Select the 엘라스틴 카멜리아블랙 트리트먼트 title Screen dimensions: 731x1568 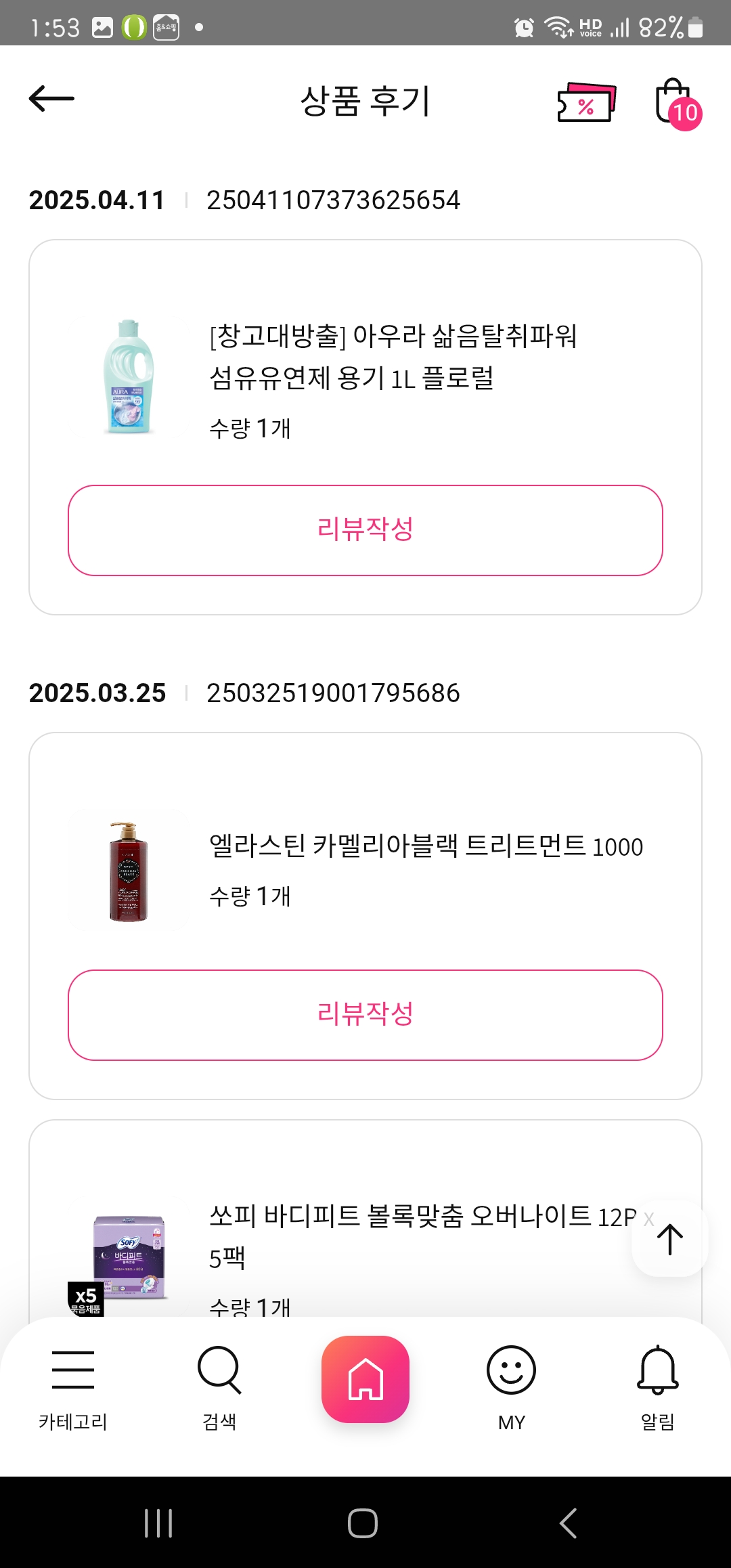[x=426, y=846]
